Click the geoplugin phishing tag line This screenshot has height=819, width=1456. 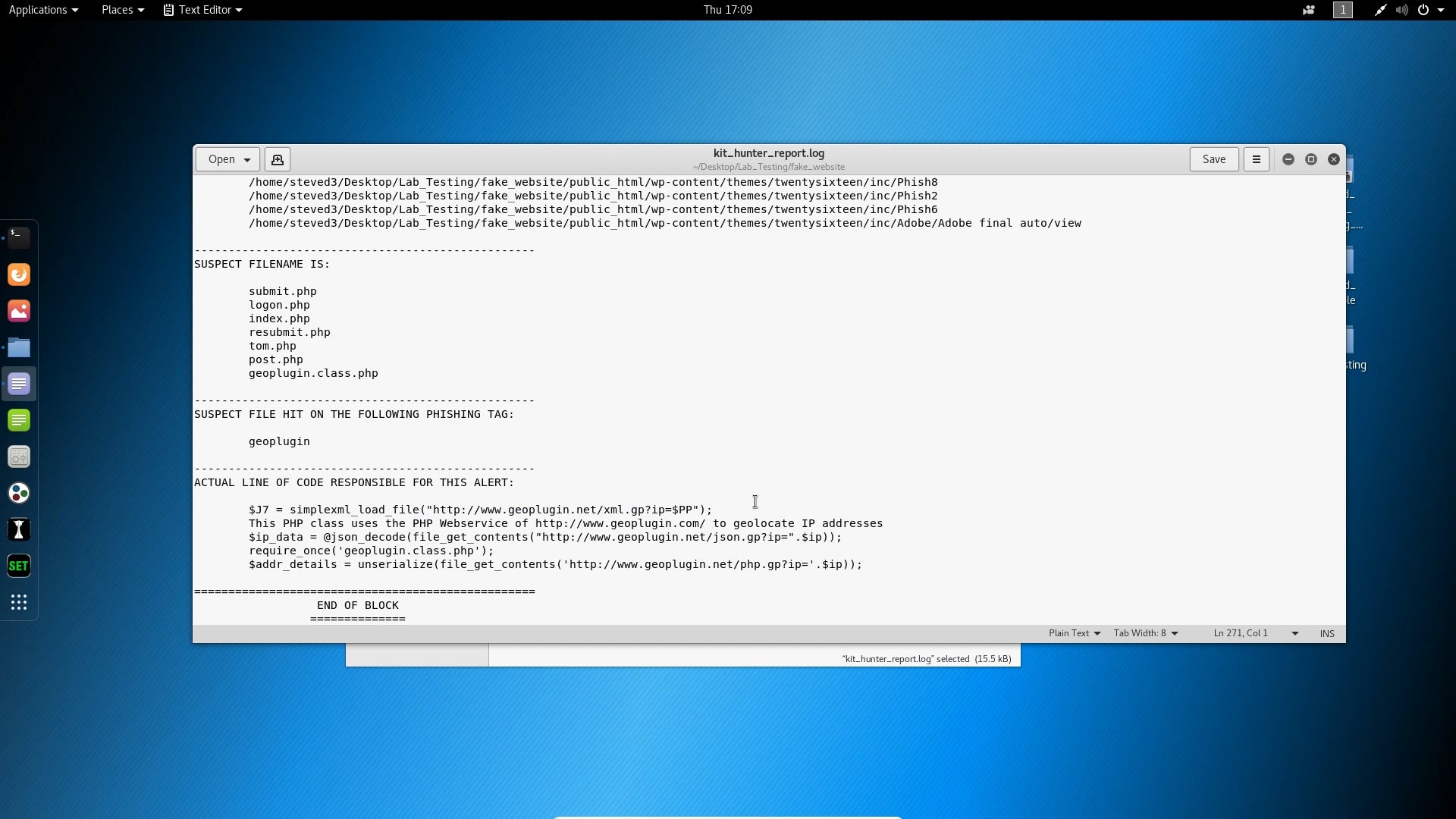[x=279, y=441]
